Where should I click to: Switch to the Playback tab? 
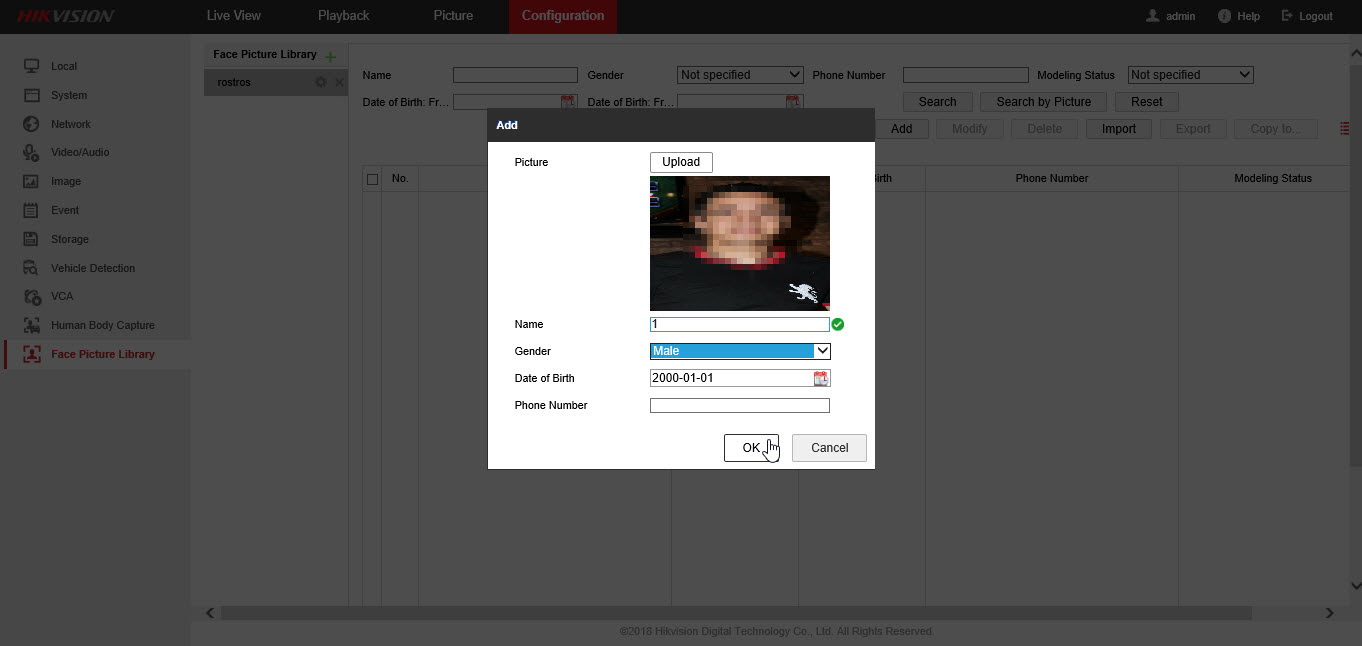[x=343, y=16]
